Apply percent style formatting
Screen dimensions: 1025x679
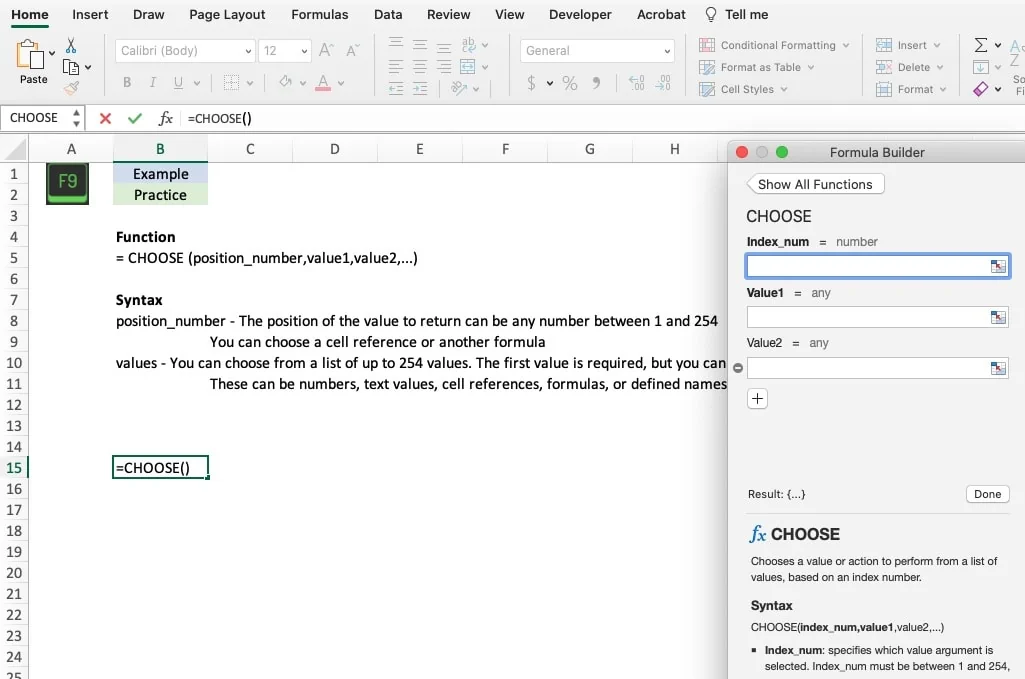coord(570,84)
